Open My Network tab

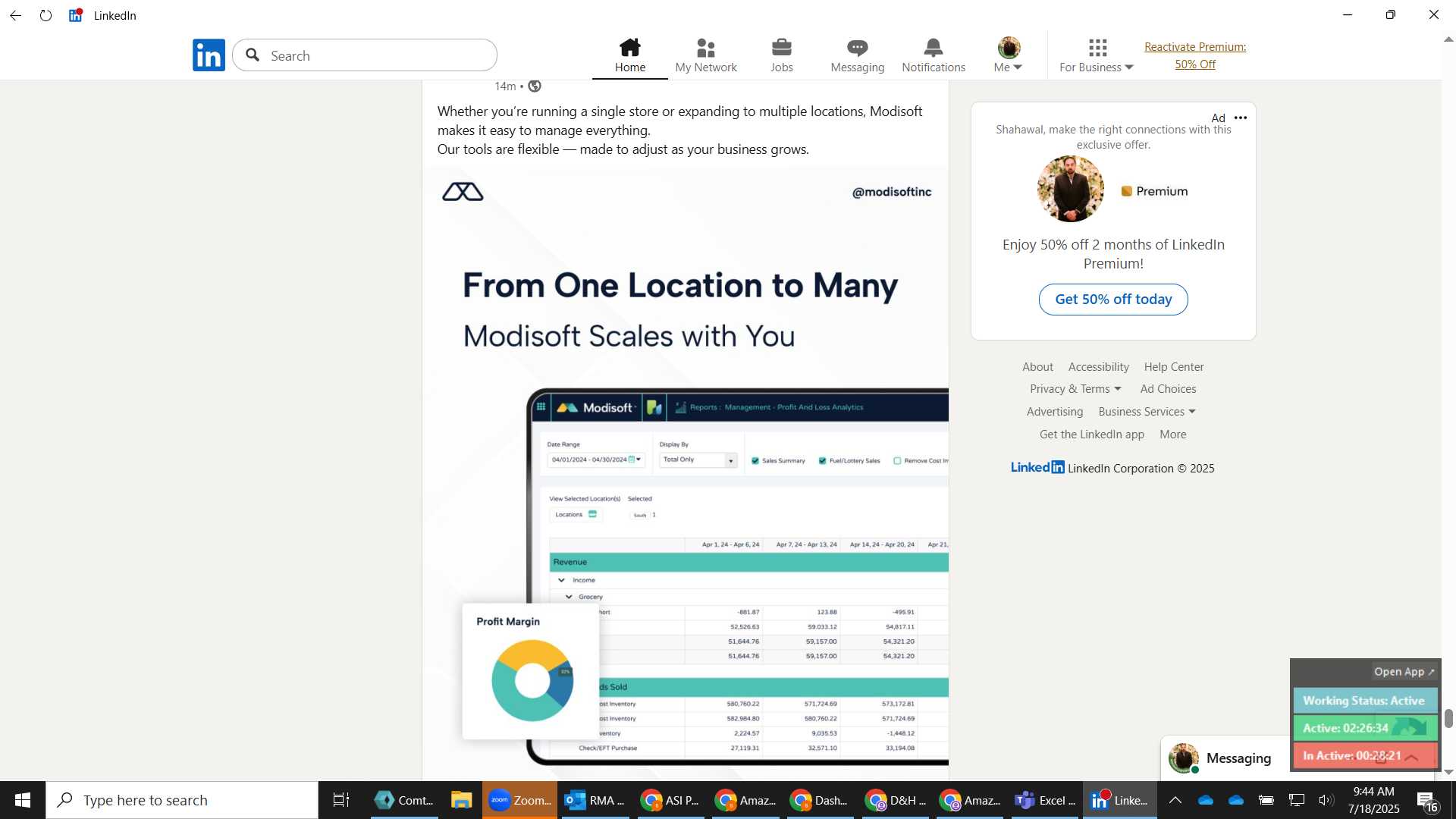point(706,55)
